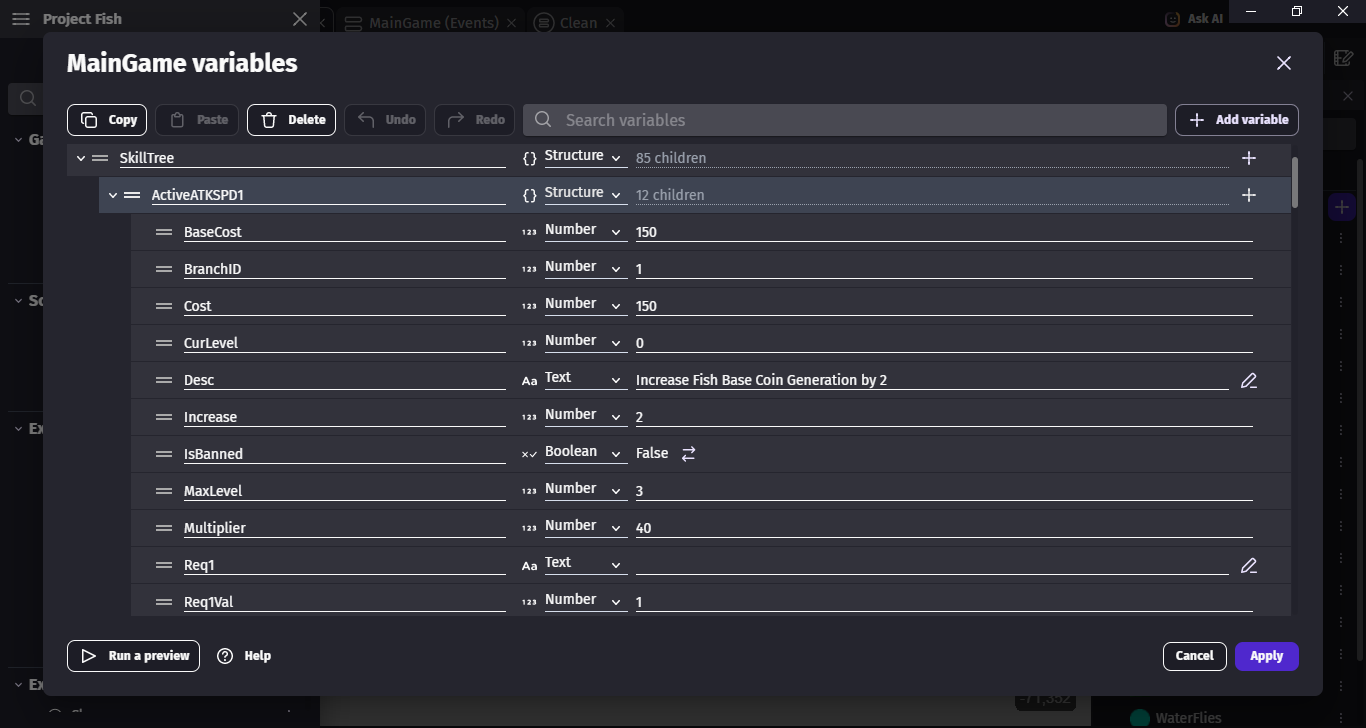Image resolution: width=1366 pixels, height=728 pixels.
Task: Click the Search variables field
Action: 844,120
